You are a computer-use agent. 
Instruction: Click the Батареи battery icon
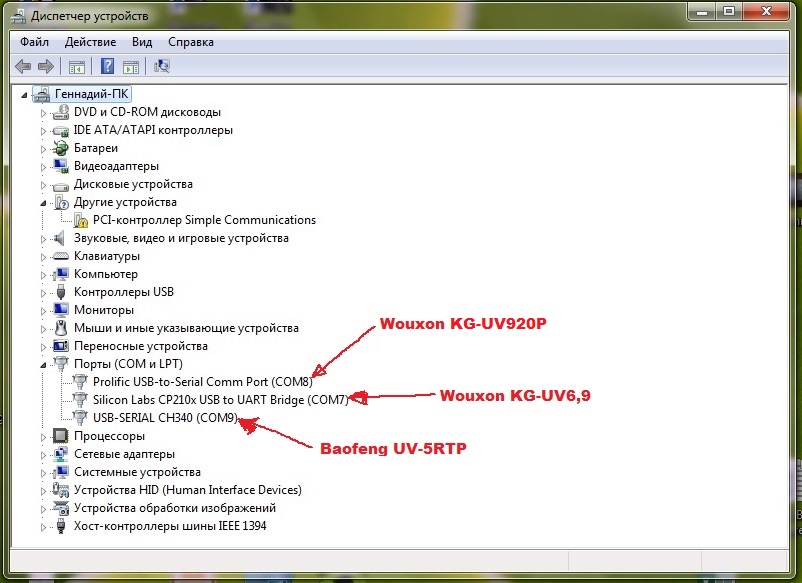pos(61,148)
